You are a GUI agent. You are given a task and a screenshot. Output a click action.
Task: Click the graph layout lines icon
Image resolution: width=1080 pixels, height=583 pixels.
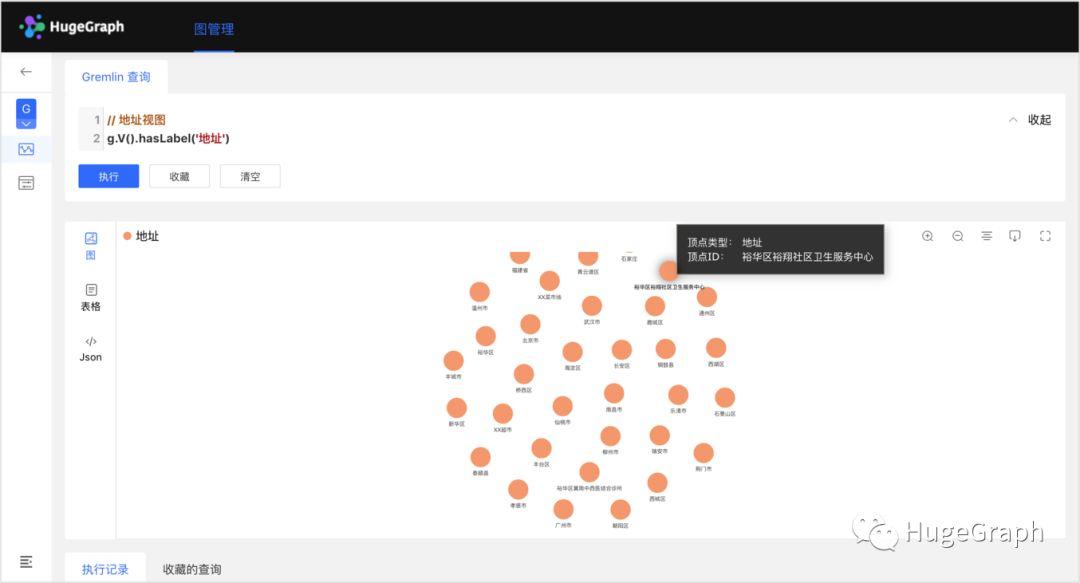click(986, 236)
